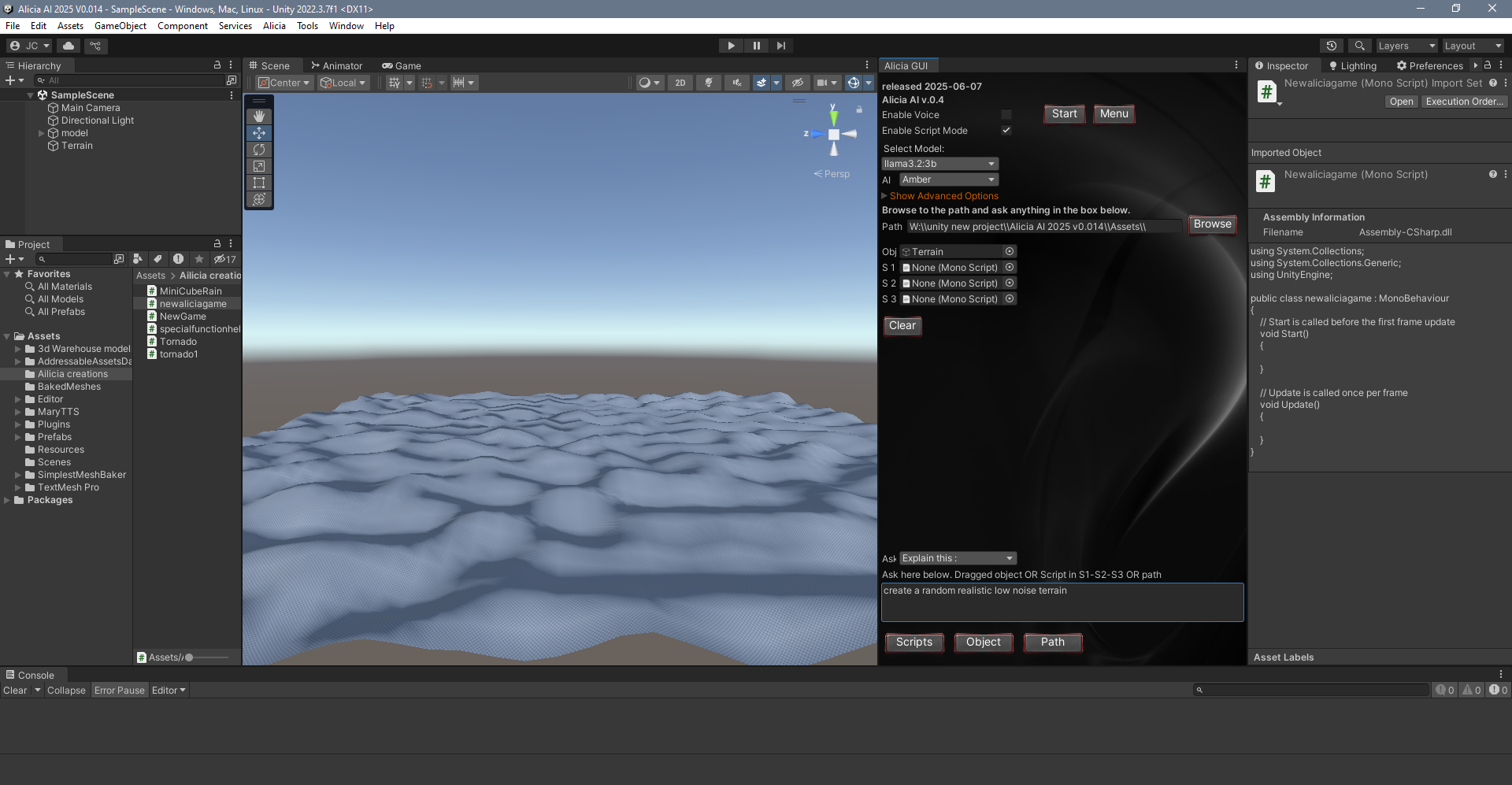The width and height of the screenshot is (1512, 785).
Task: Select the Scale tool
Action: click(x=259, y=166)
